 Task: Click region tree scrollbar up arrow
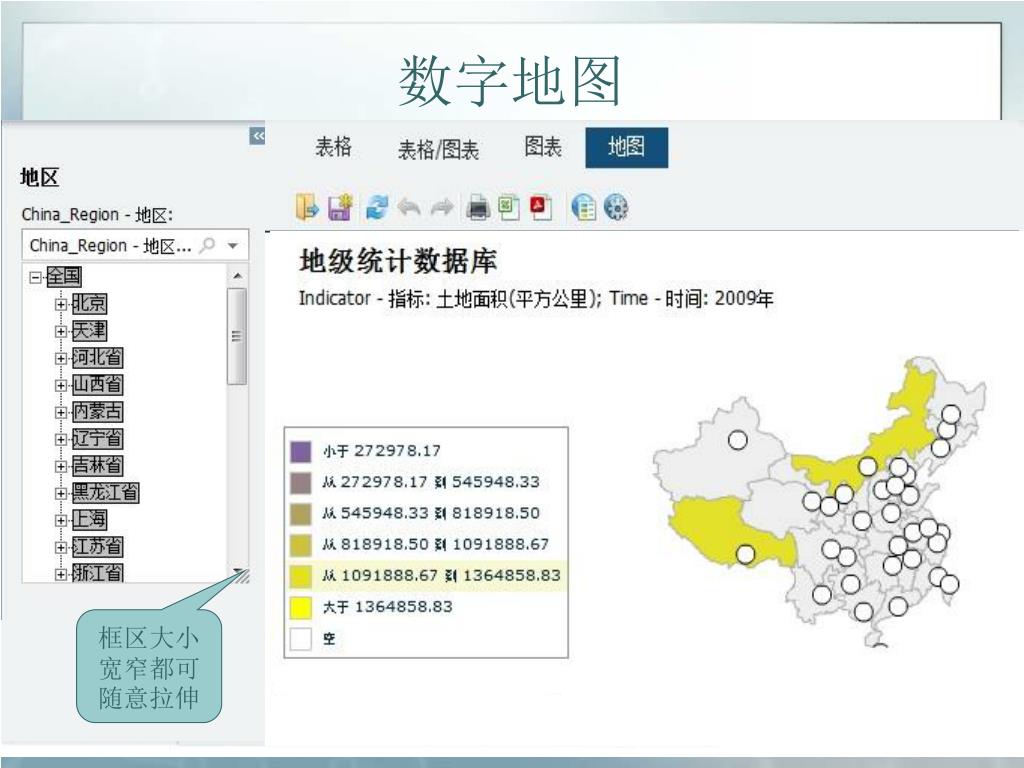(237, 276)
